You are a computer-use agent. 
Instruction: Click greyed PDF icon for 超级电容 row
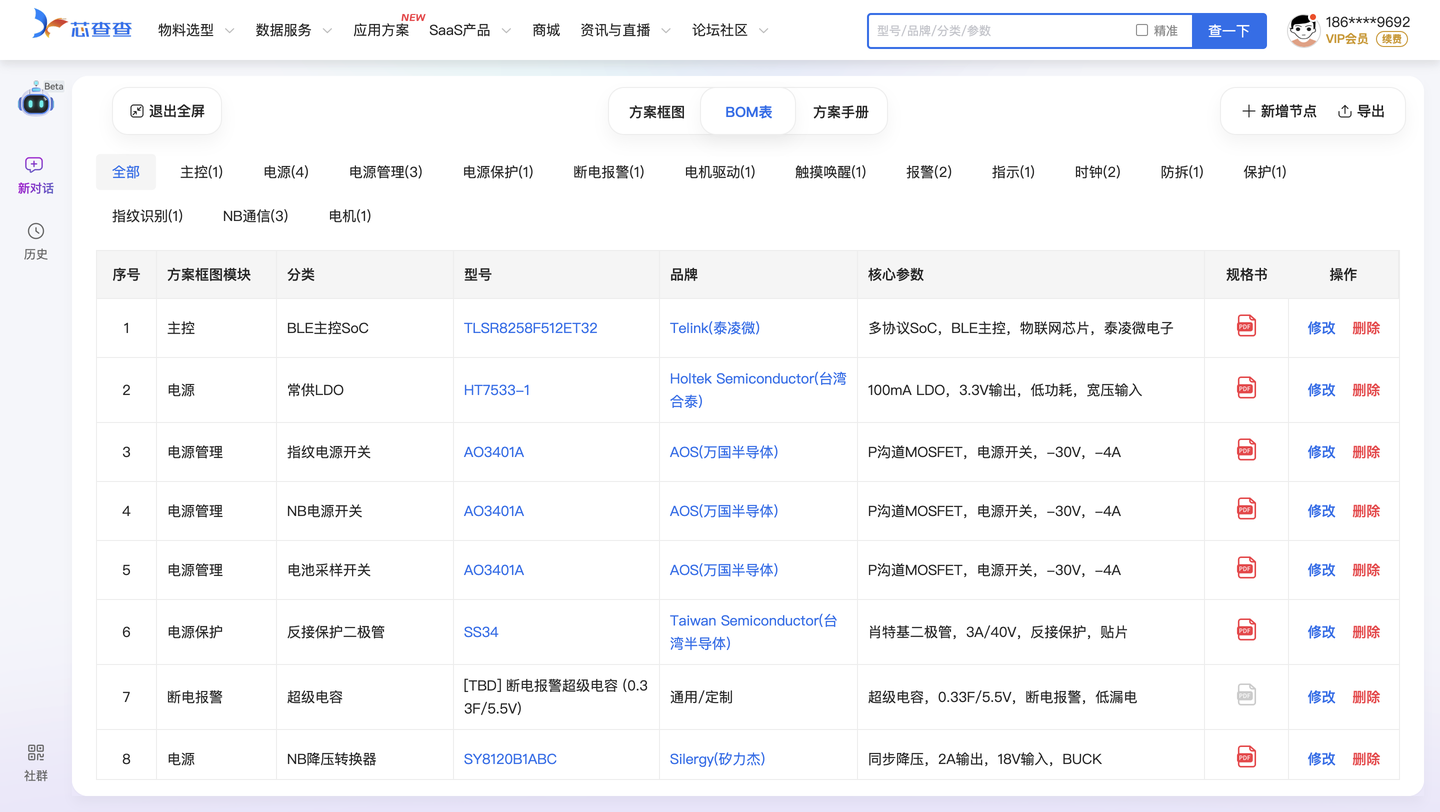point(1246,695)
